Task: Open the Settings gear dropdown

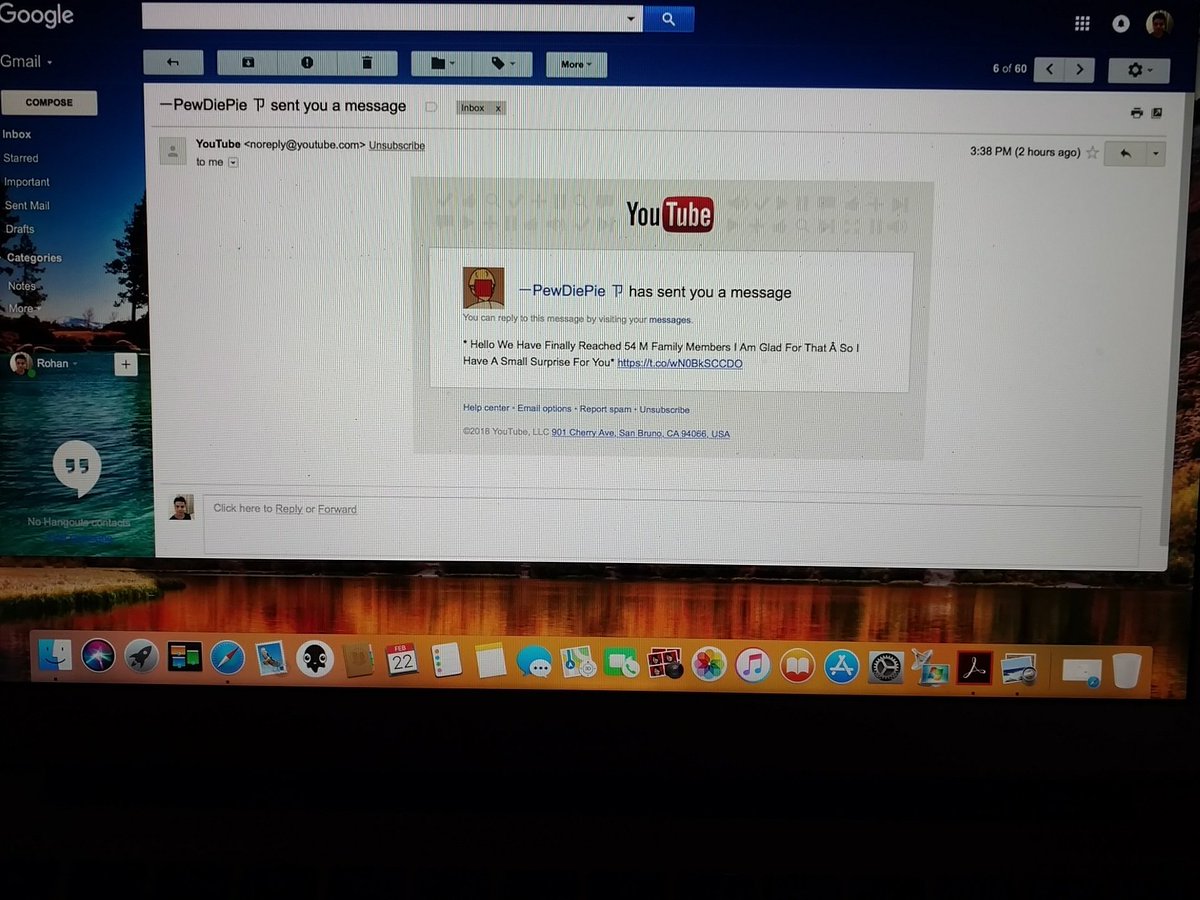Action: 1139,70
